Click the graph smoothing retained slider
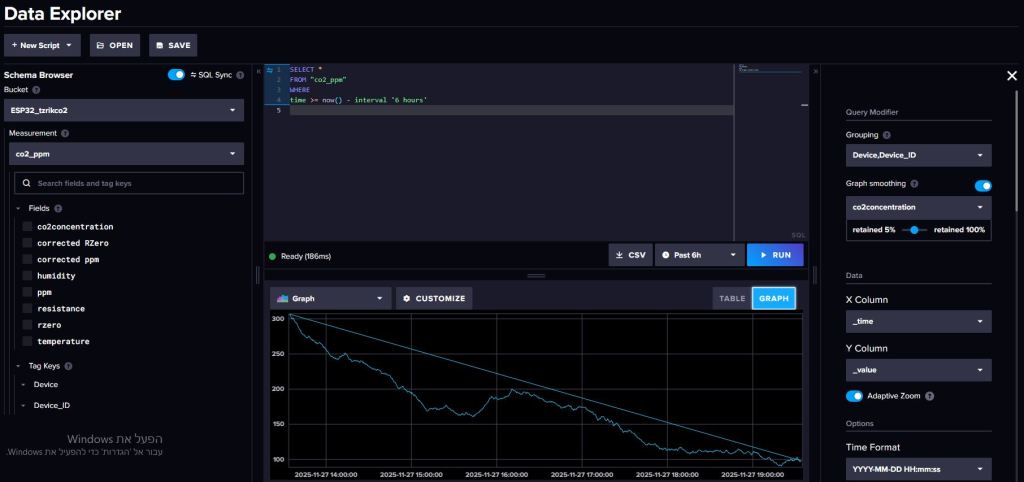Screen dimensions: 1024x482 click(x=915, y=230)
